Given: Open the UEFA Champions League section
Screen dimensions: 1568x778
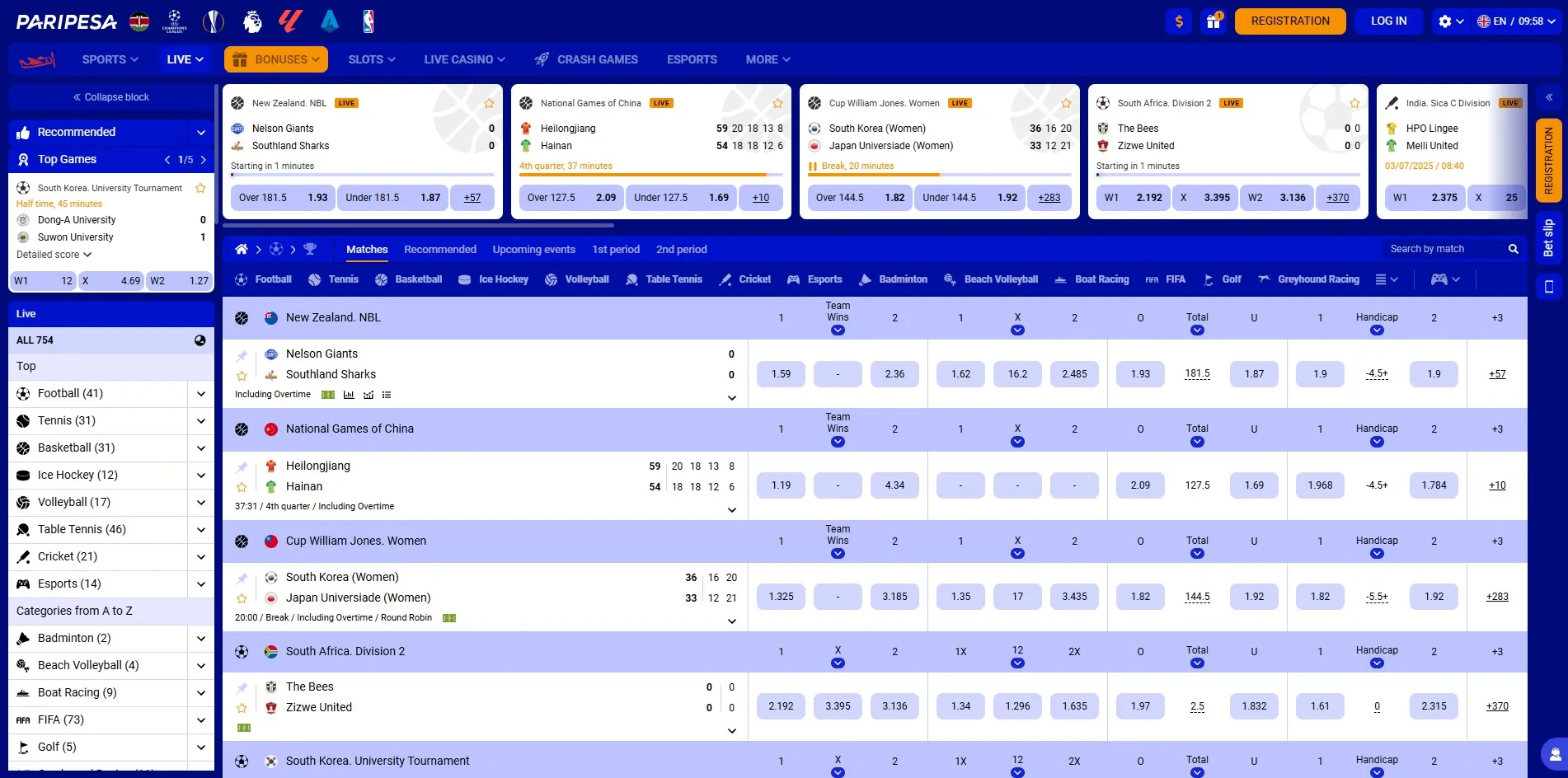Looking at the screenshot, I should tap(175, 21).
